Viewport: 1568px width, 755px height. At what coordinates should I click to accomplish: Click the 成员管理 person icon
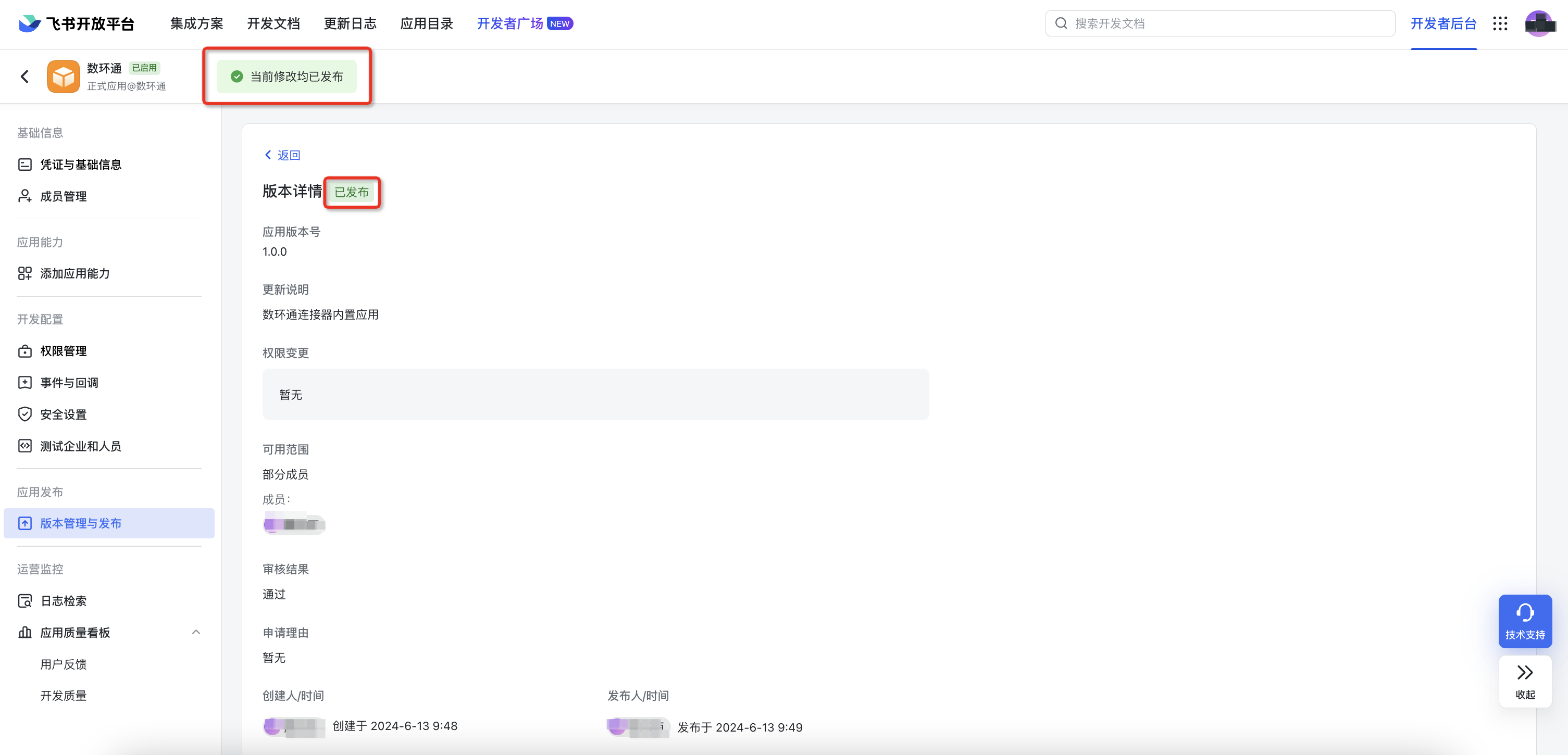(25, 196)
